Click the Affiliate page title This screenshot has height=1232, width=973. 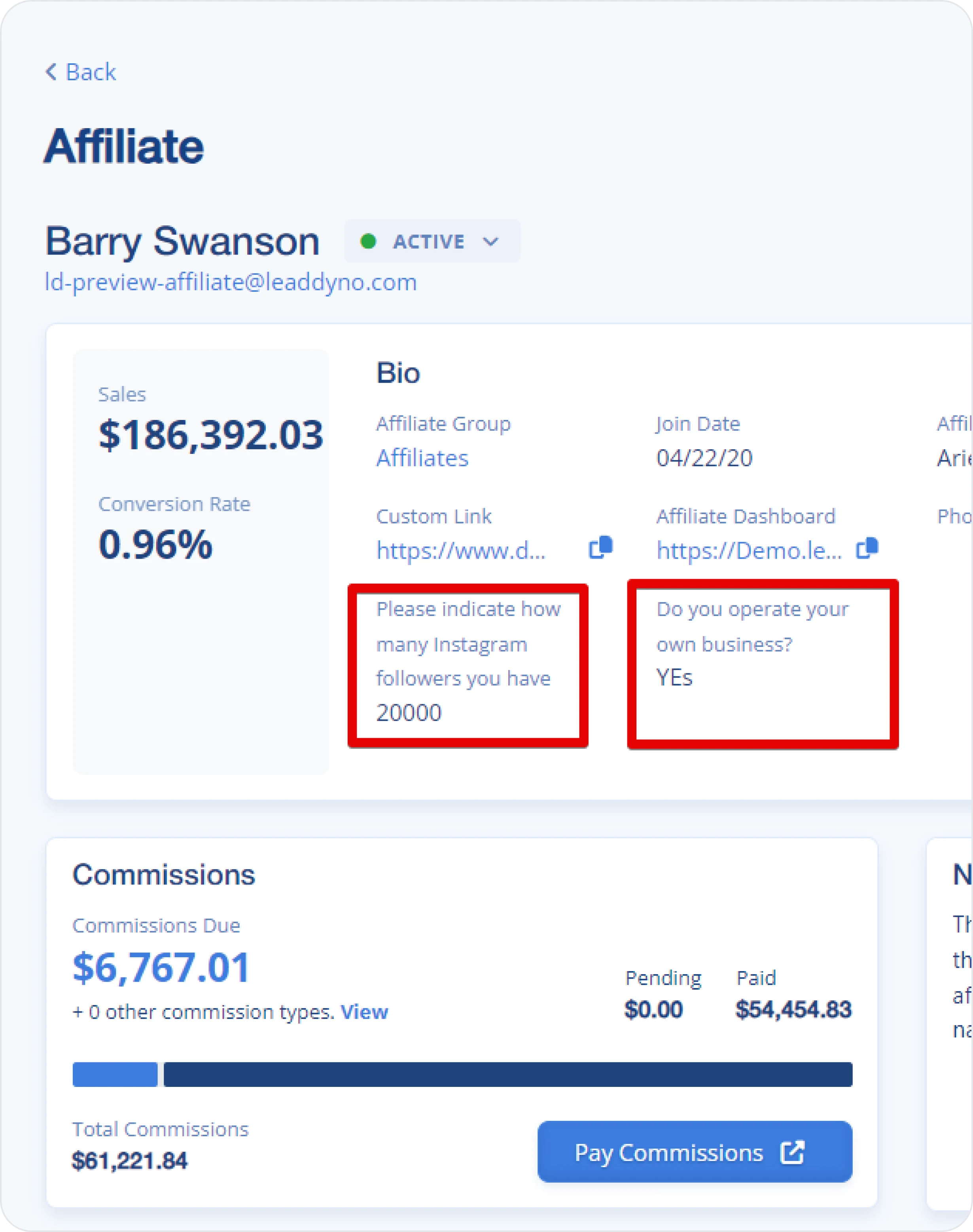coord(124,146)
